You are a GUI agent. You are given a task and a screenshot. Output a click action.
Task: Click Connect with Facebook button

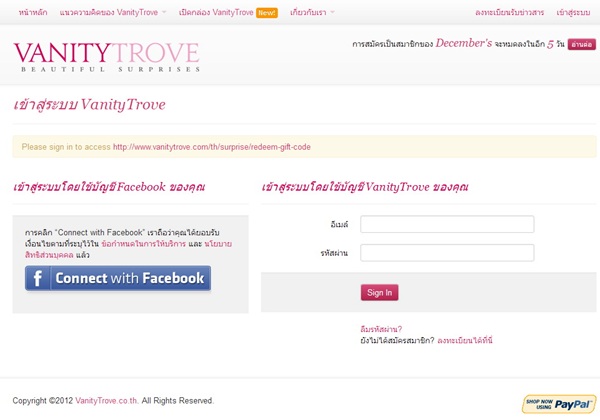click(x=118, y=278)
